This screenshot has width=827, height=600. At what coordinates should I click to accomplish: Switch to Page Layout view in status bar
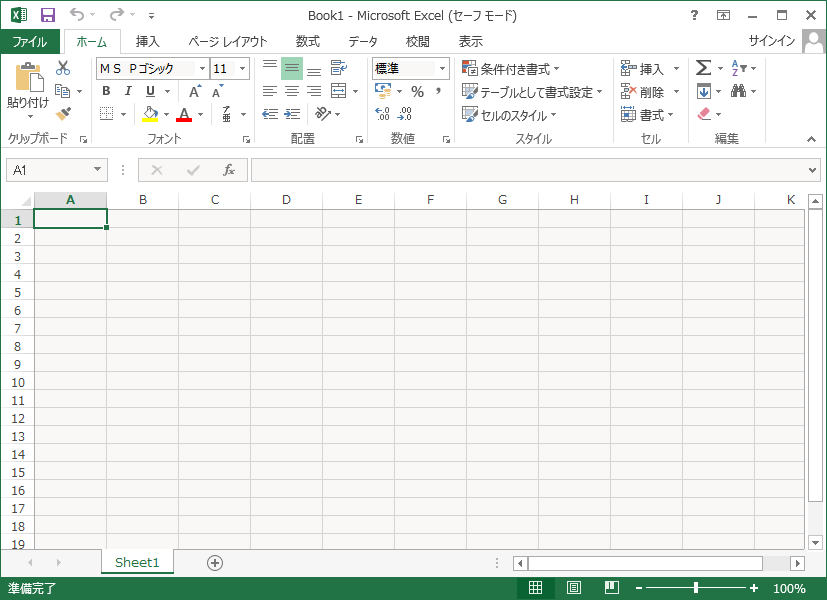574,588
